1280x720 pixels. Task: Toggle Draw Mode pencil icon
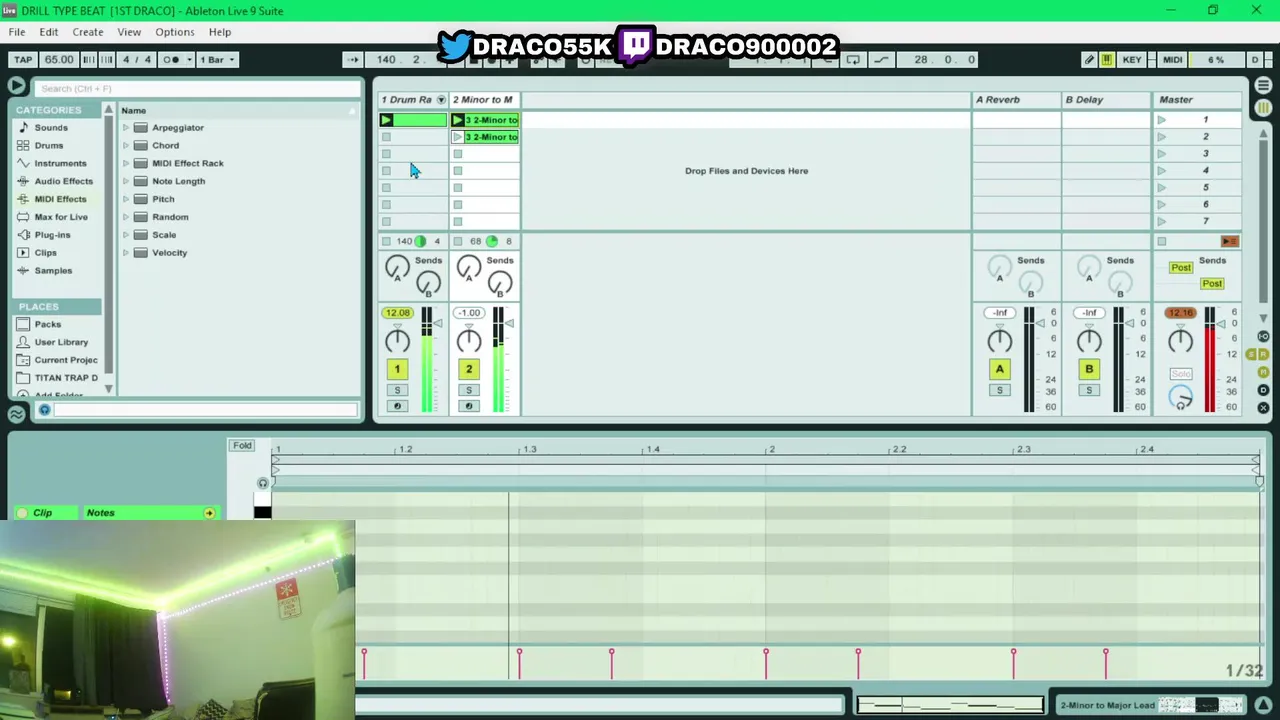pyautogui.click(x=1089, y=60)
